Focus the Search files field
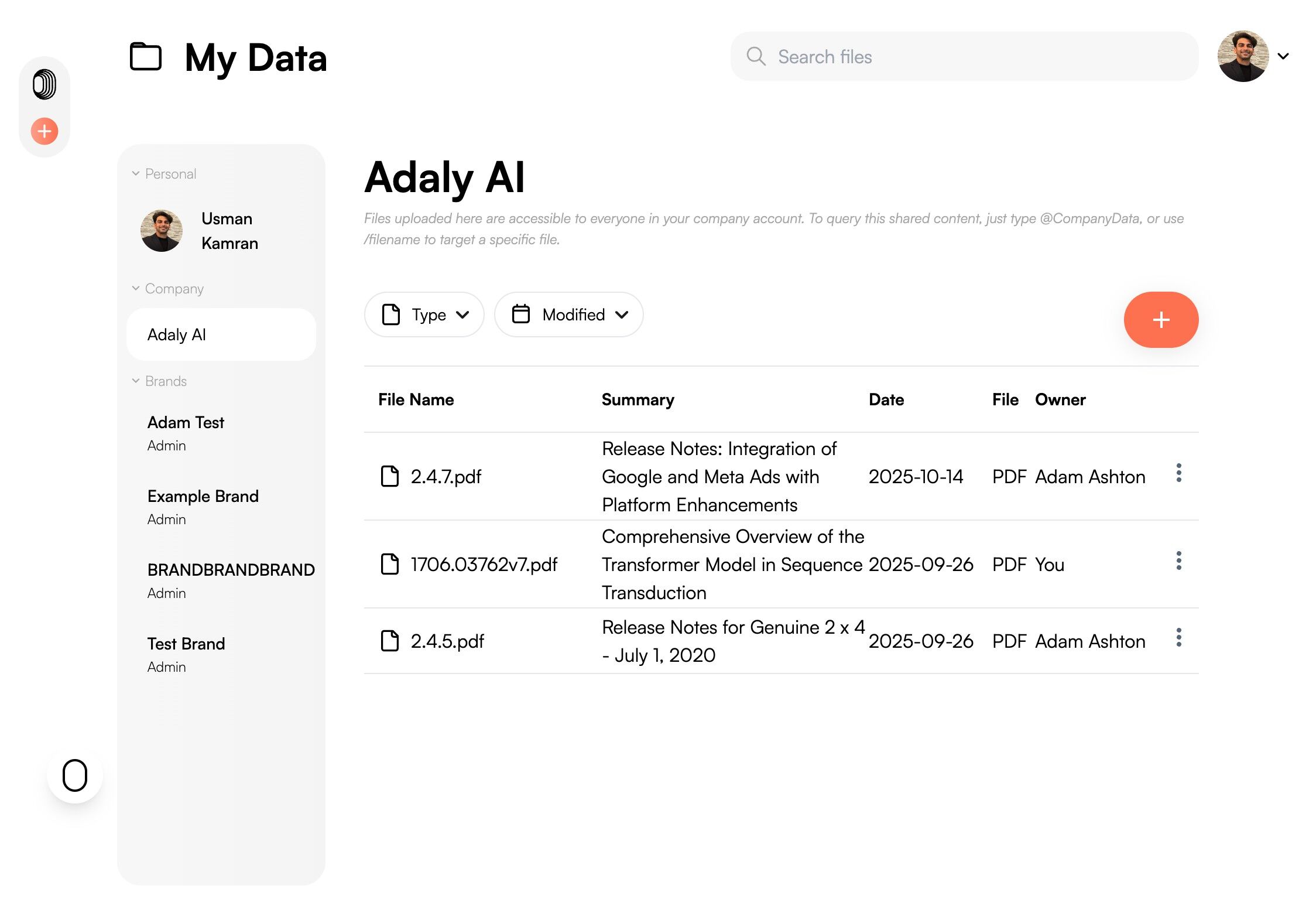 [972, 57]
